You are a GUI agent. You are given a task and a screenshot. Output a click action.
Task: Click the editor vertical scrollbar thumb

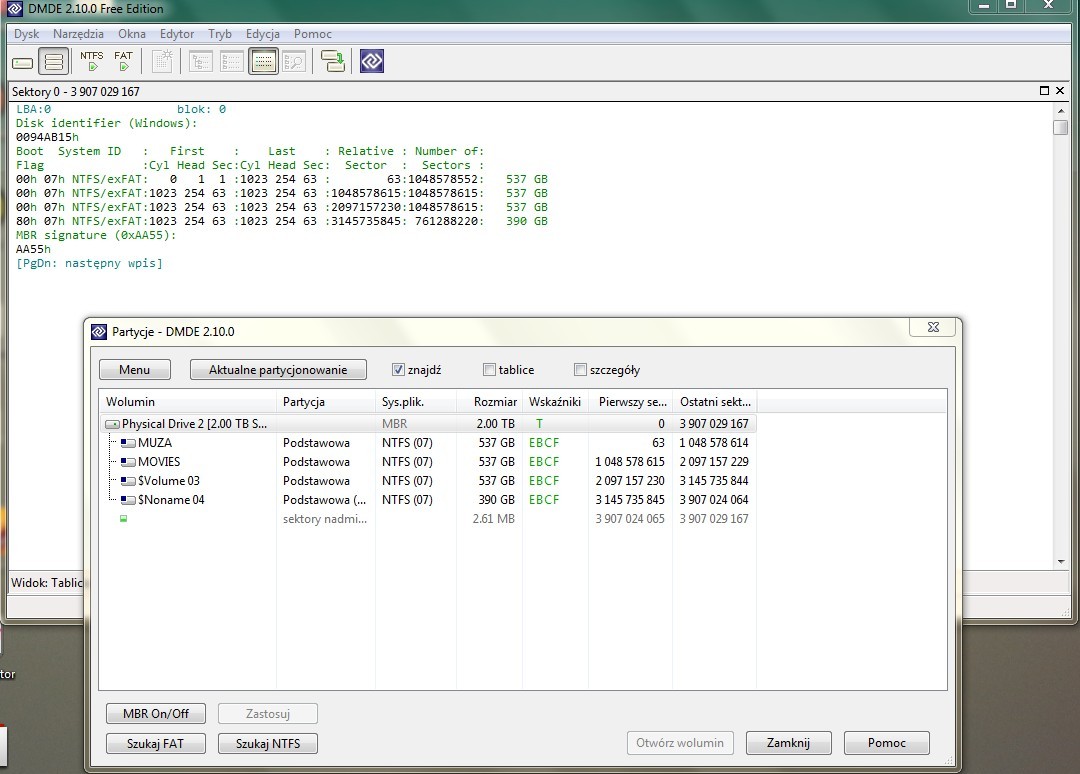click(1061, 127)
